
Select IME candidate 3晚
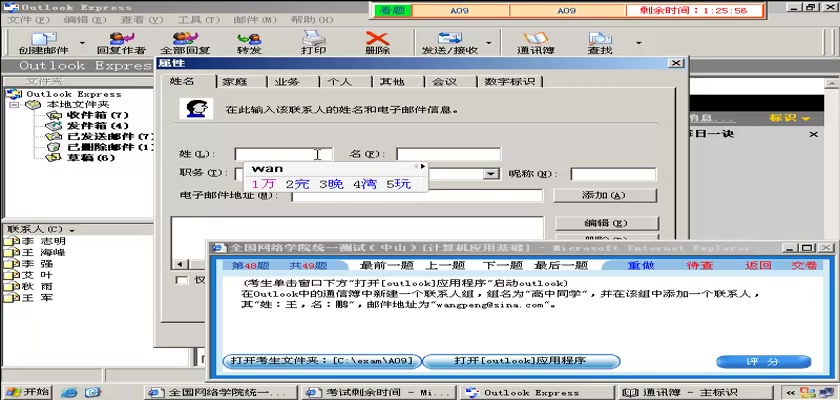(331, 184)
